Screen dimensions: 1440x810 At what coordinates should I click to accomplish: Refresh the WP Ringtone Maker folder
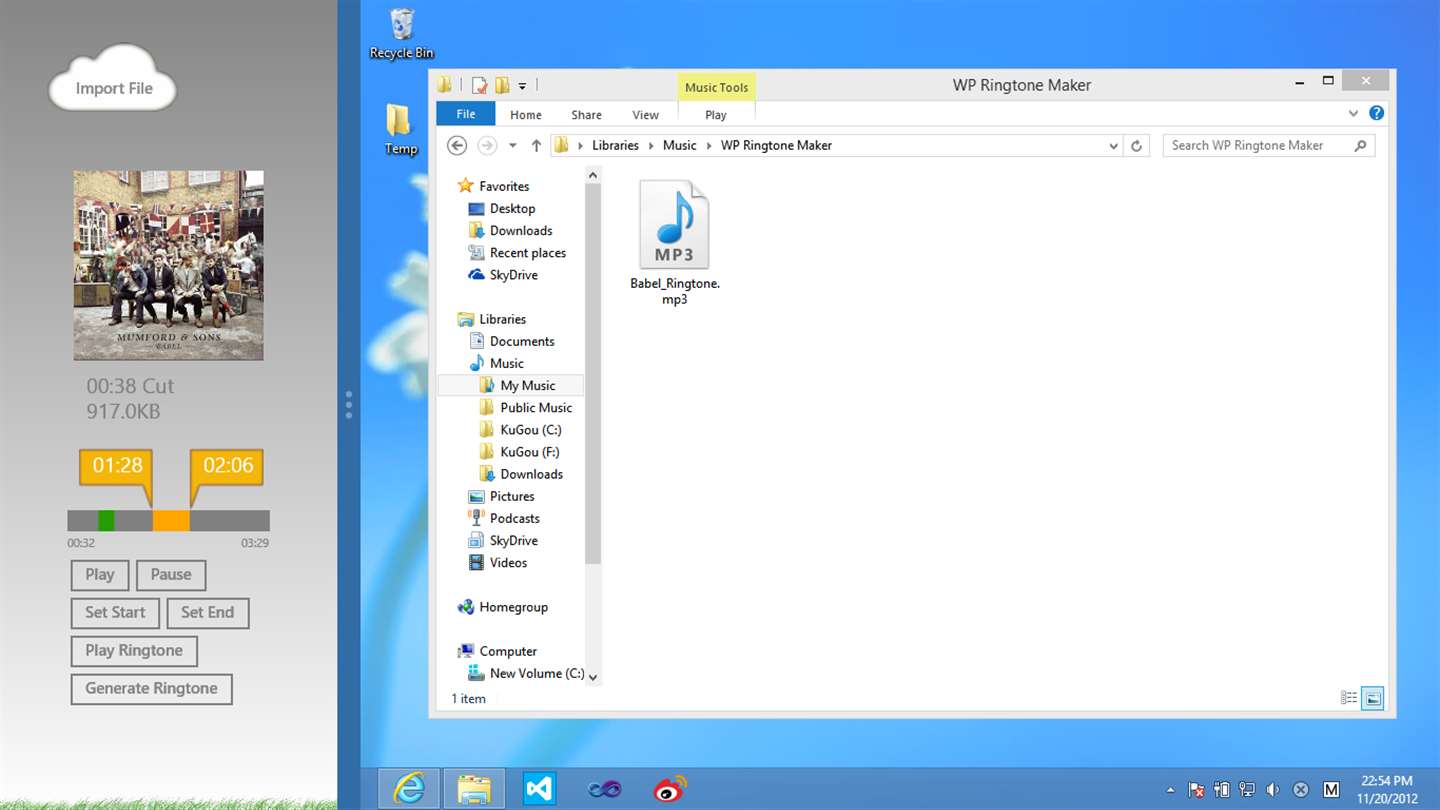click(x=1136, y=145)
